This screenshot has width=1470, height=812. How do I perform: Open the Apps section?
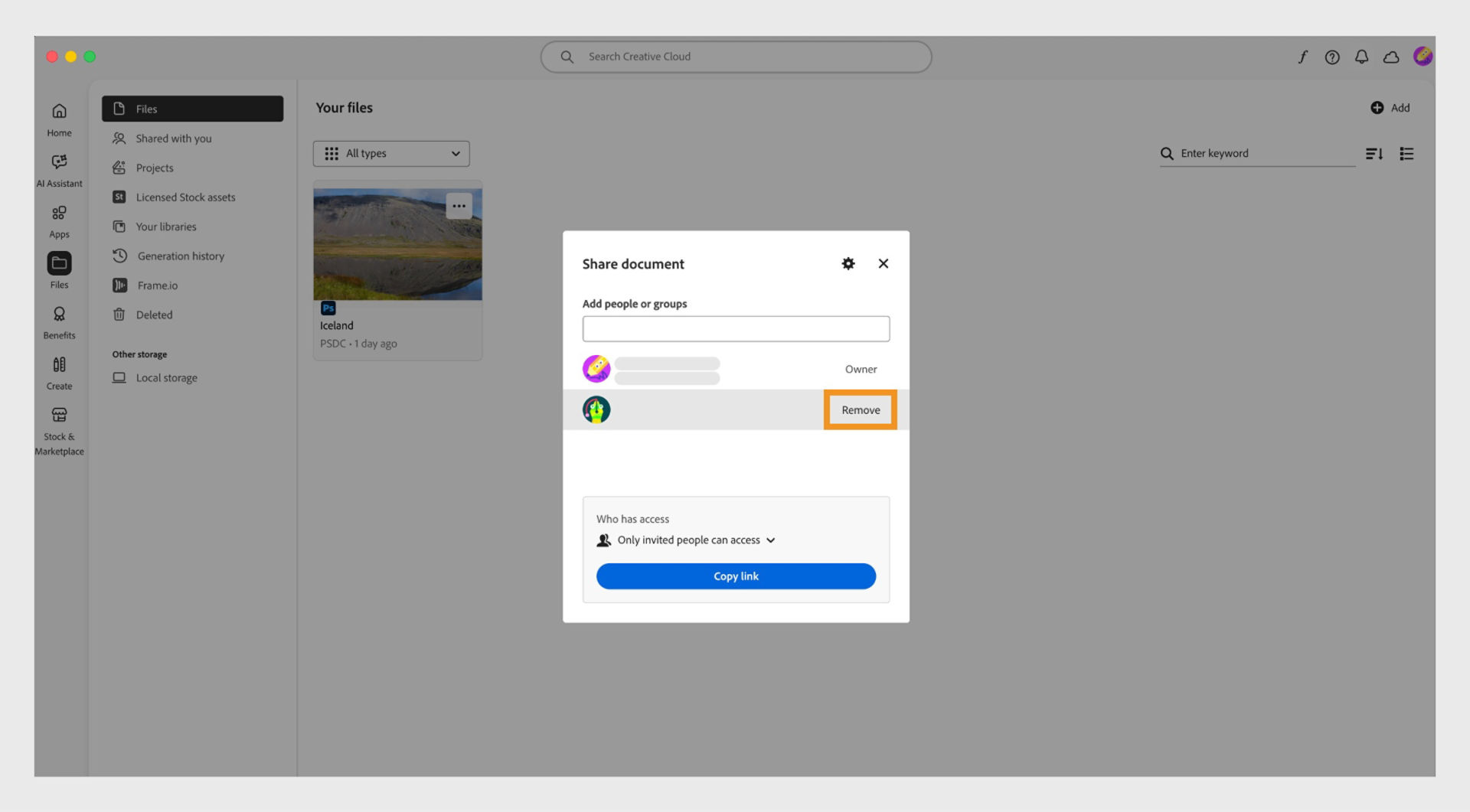(x=59, y=221)
